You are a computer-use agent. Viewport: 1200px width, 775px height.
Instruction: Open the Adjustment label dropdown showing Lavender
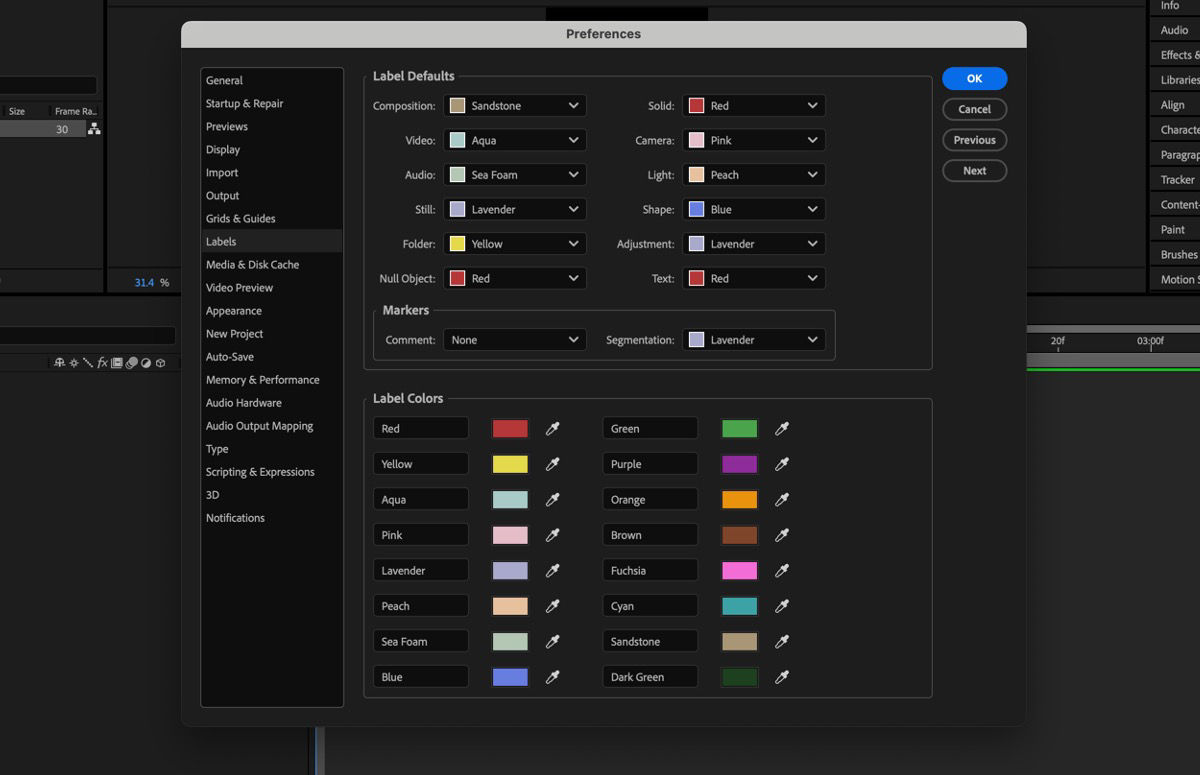753,243
